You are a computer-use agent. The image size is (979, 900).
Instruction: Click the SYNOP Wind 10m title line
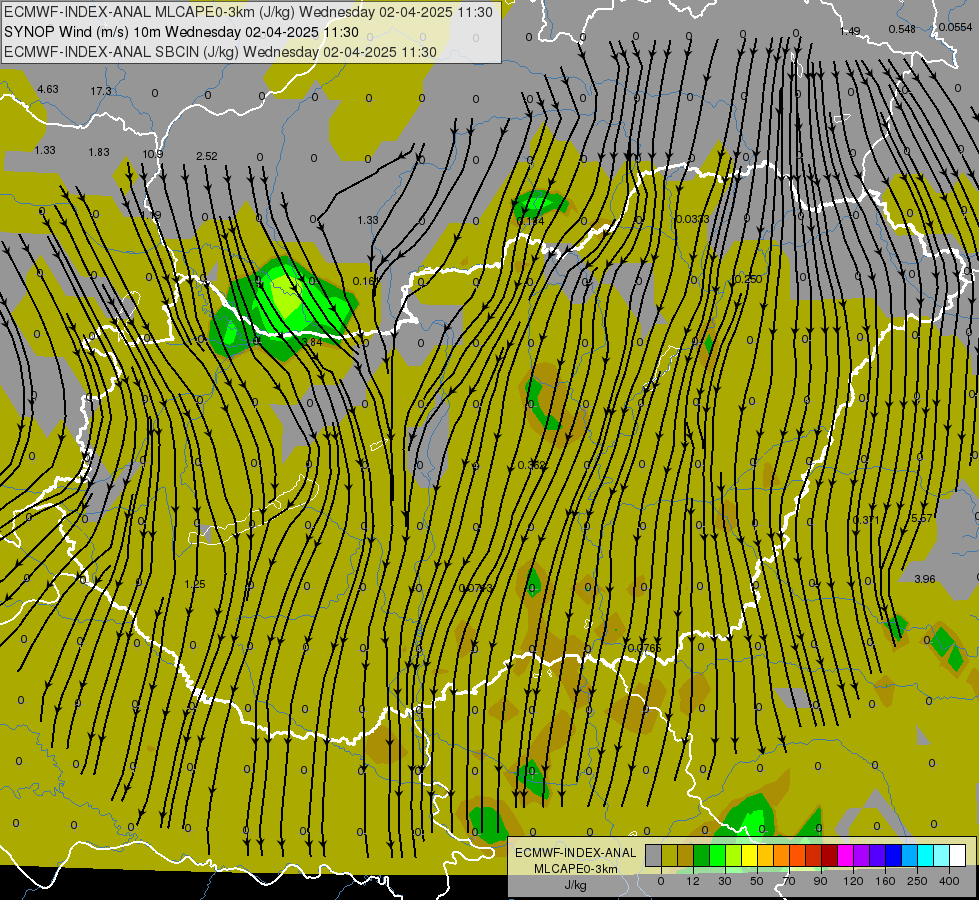pos(181,32)
